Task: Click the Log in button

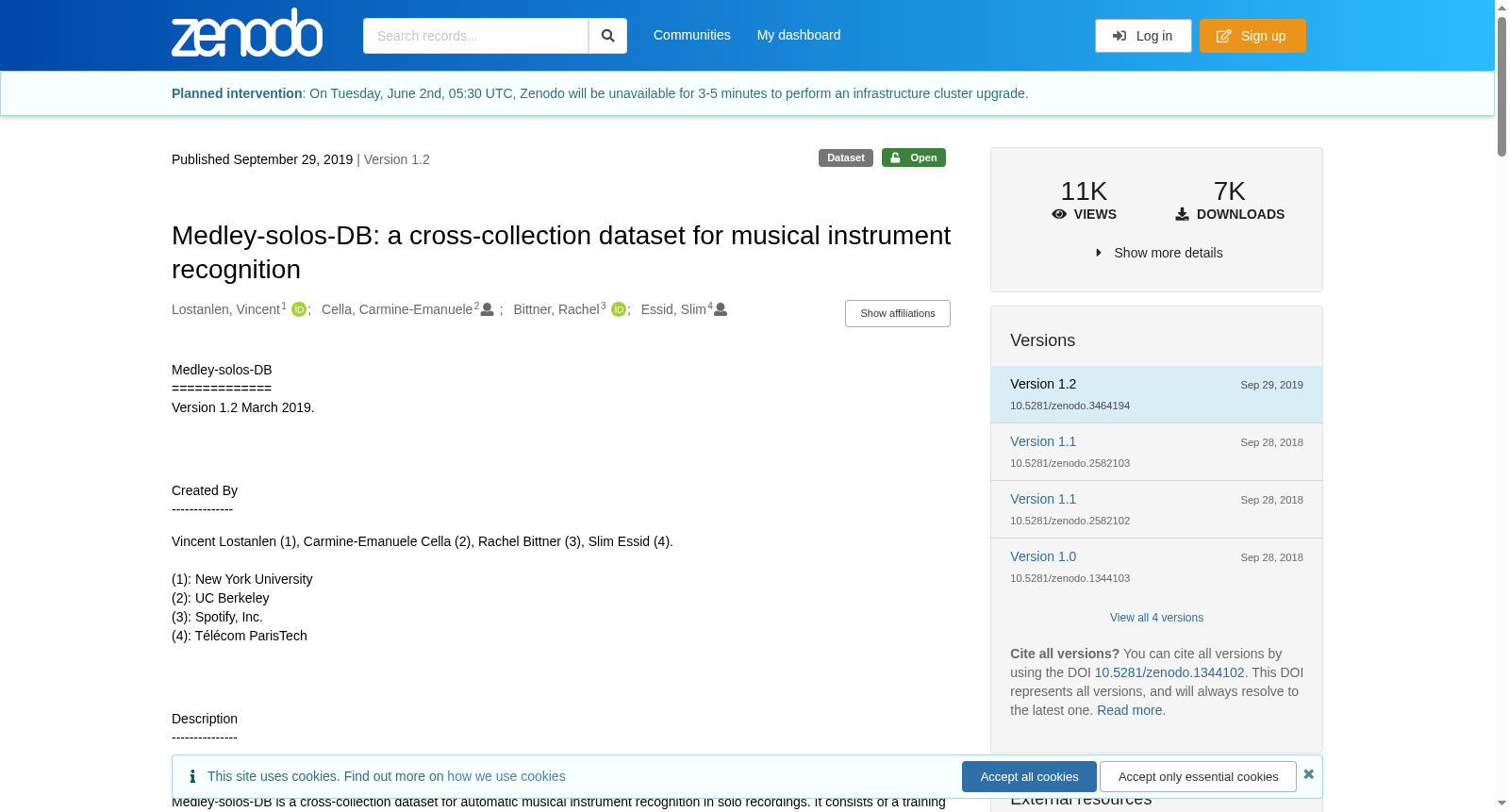Action: point(1143,36)
